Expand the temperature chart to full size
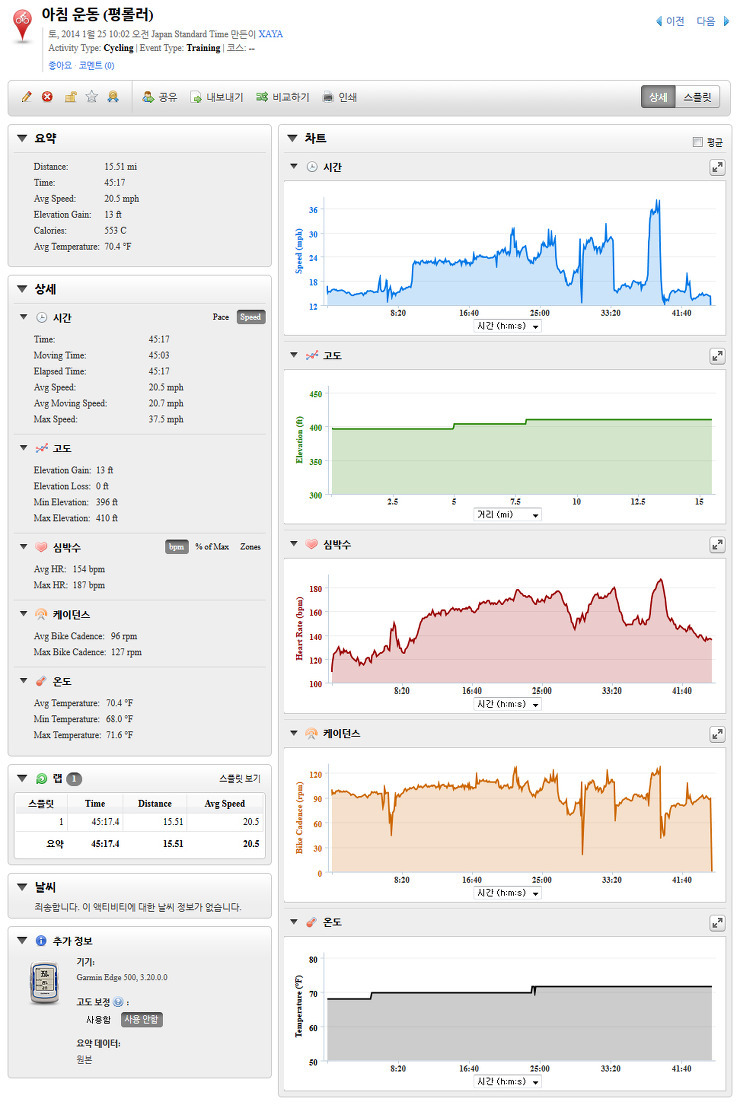The height and width of the screenshot is (1105, 740). pyautogui.click(x=717, y=922)
